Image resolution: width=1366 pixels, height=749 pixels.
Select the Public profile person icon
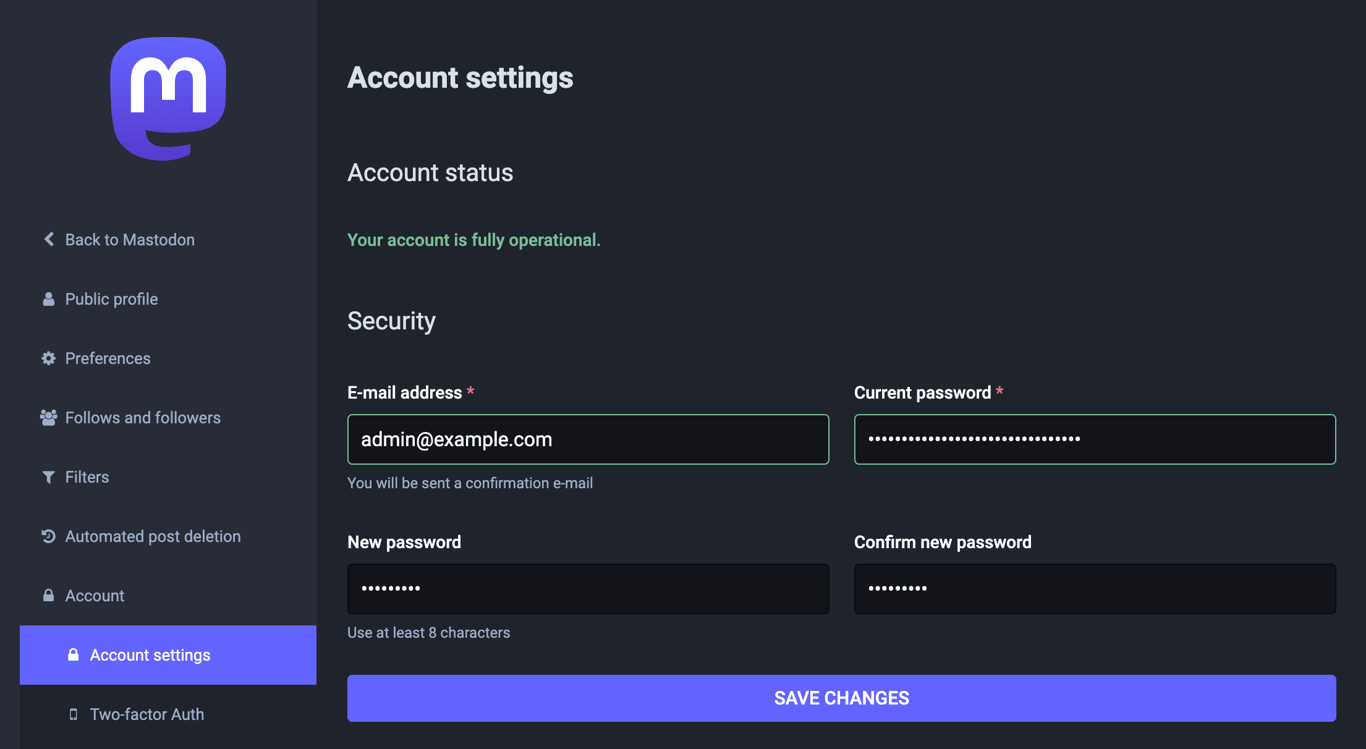point(49,298)
